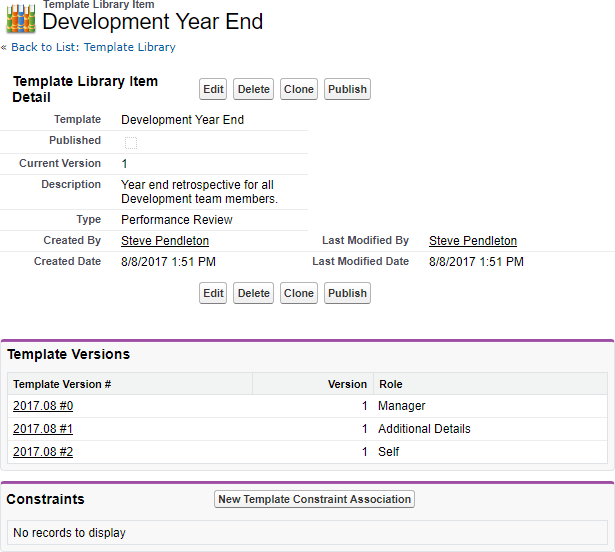Go back to Template Library list
The image size is (615, 552).
tap(93, 47)
